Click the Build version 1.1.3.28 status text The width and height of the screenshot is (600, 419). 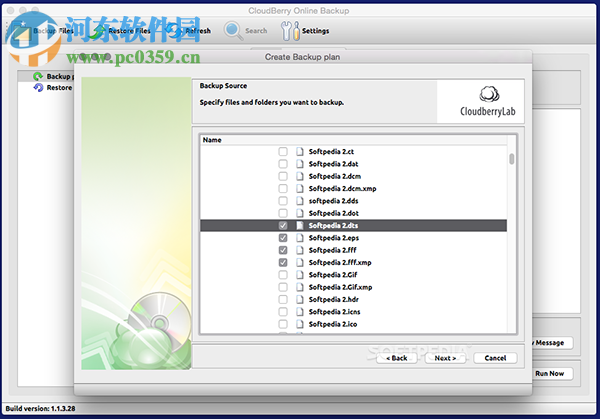40,408
